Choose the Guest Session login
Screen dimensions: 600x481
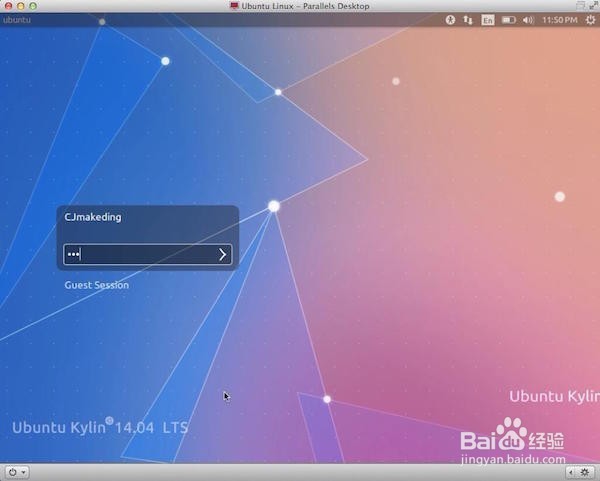click(x=97, y=285)
